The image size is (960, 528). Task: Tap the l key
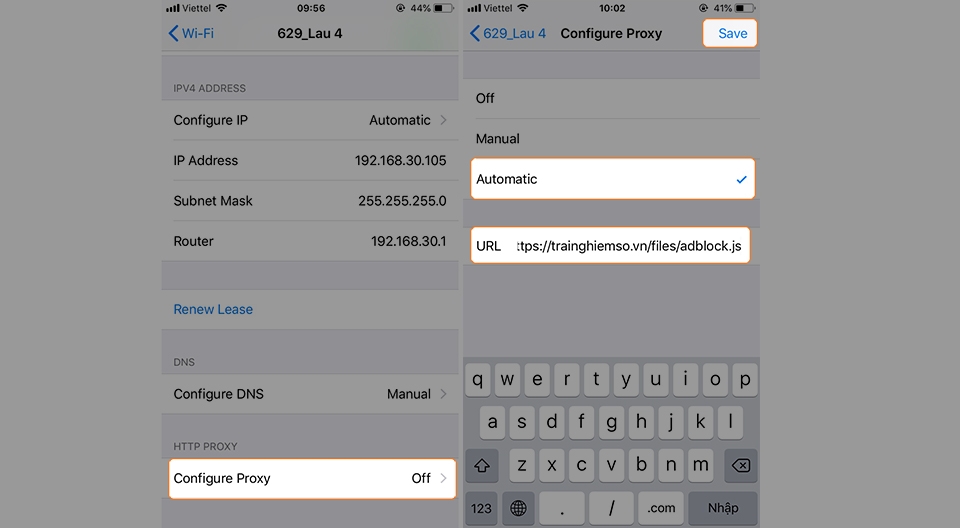[730, 422]
